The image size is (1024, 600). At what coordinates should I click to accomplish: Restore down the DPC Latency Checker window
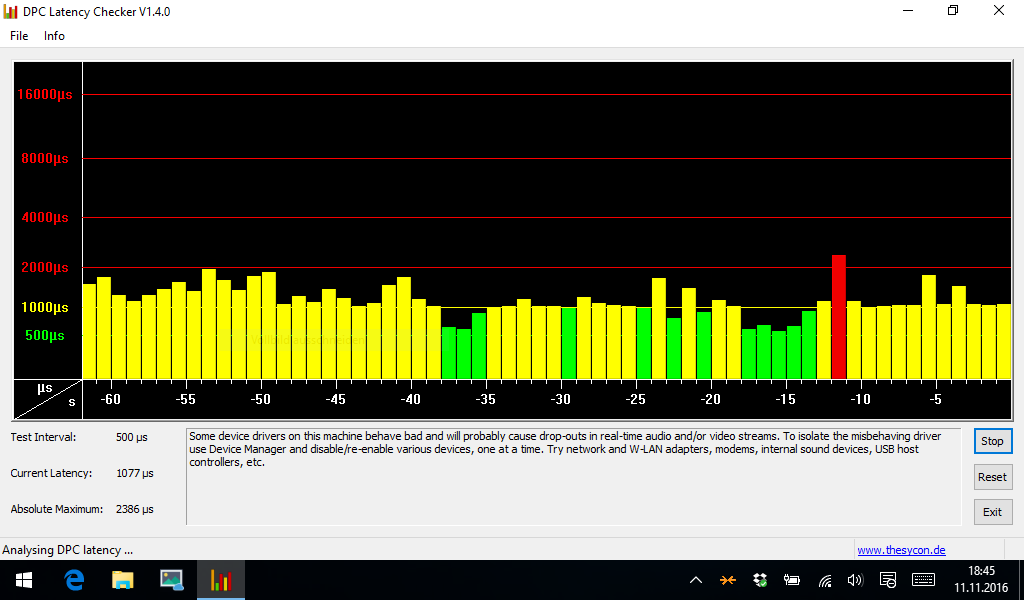[953, 11]
